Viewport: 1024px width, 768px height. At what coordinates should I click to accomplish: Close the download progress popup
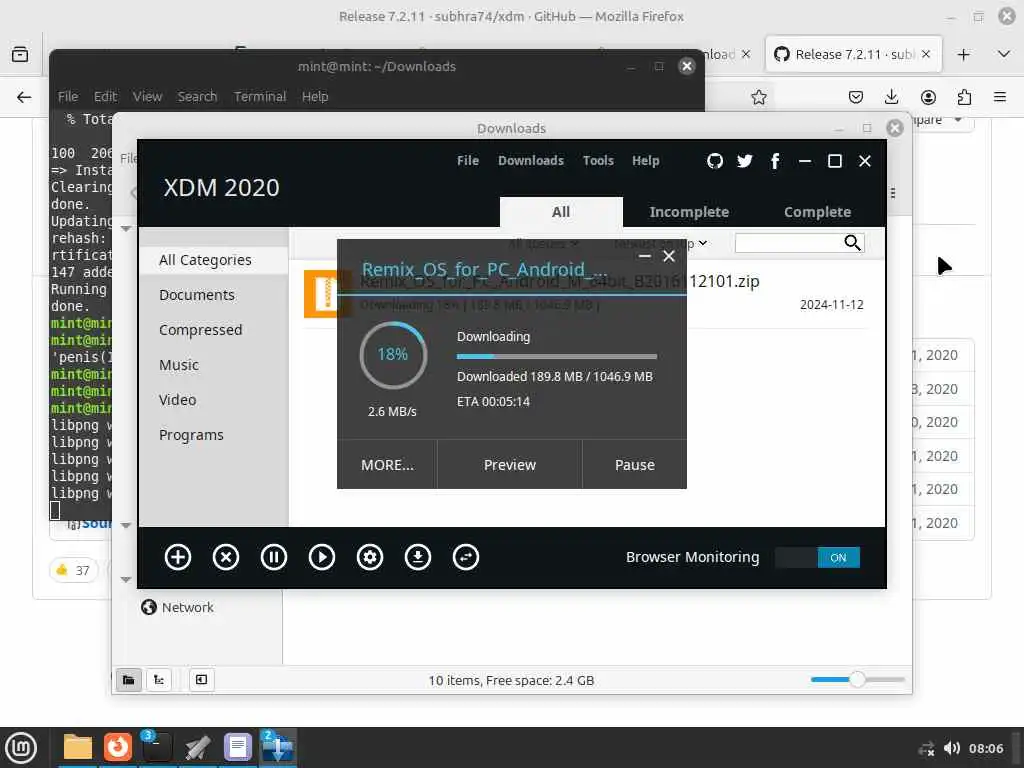[x=669, y=256]
